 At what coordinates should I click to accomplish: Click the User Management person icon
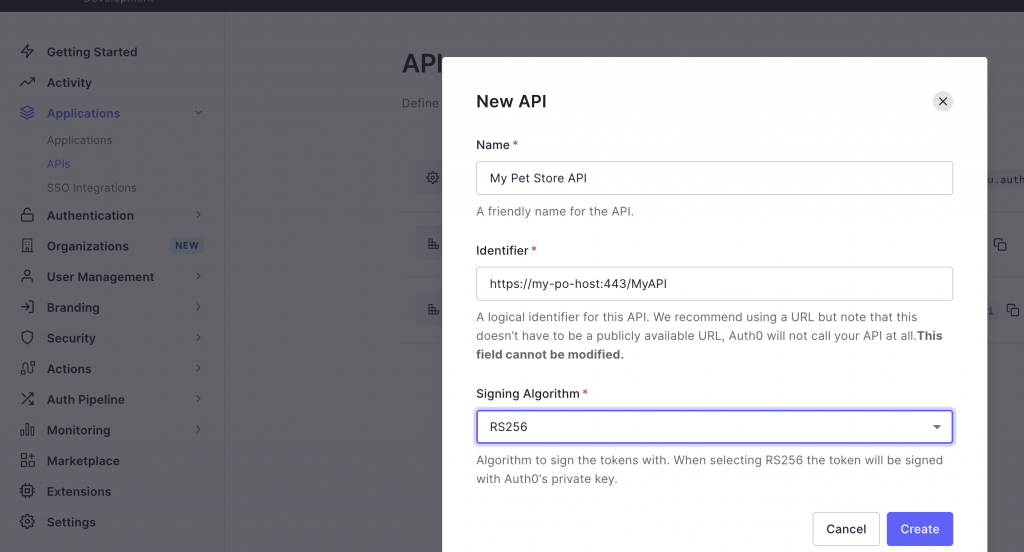pyautogui.click(x=27, y=276)
